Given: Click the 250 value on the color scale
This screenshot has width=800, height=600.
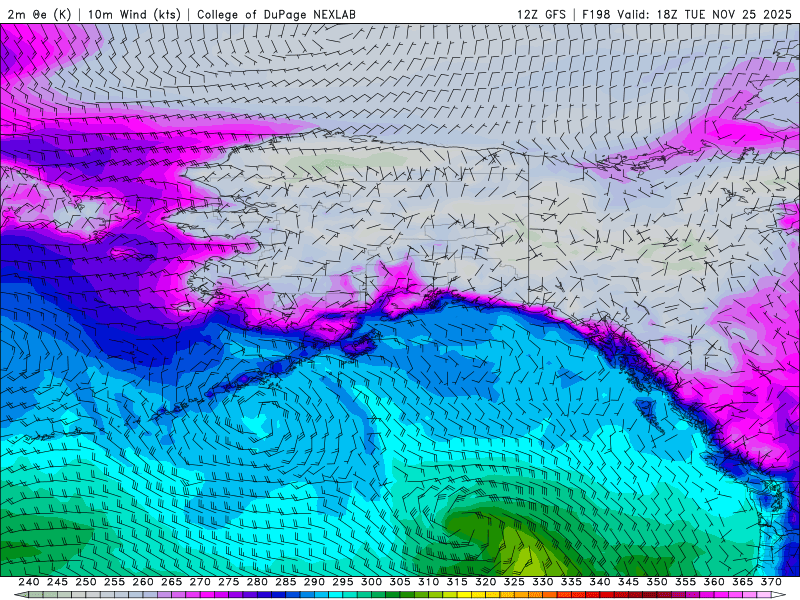Looking at the screenshot, I should pyautogui.click(x=86, y=582).
